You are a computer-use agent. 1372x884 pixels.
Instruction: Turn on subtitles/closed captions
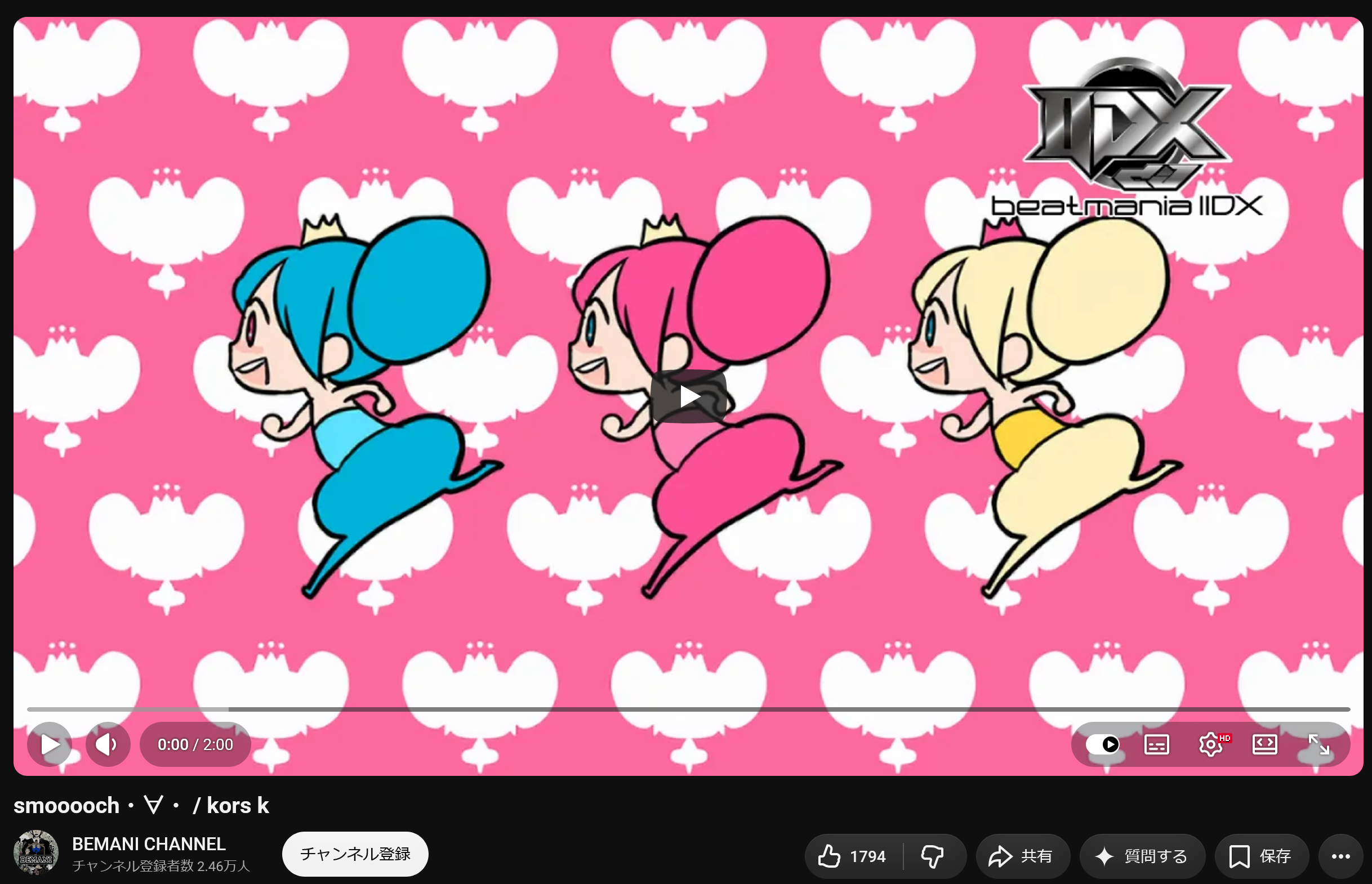pyautogui.click(x=1156, y=744)
